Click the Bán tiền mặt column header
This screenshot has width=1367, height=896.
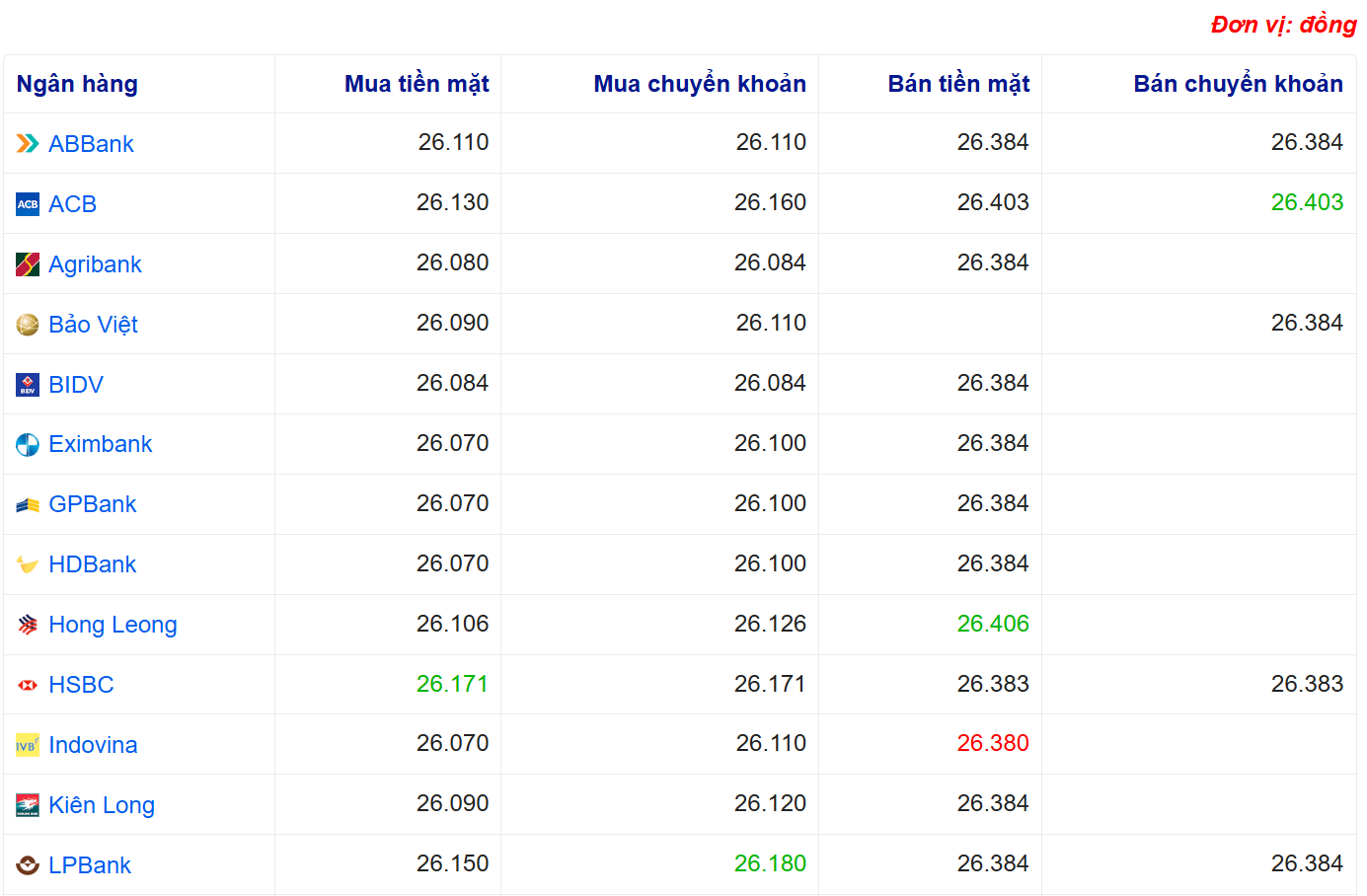[x=957, y=84]
